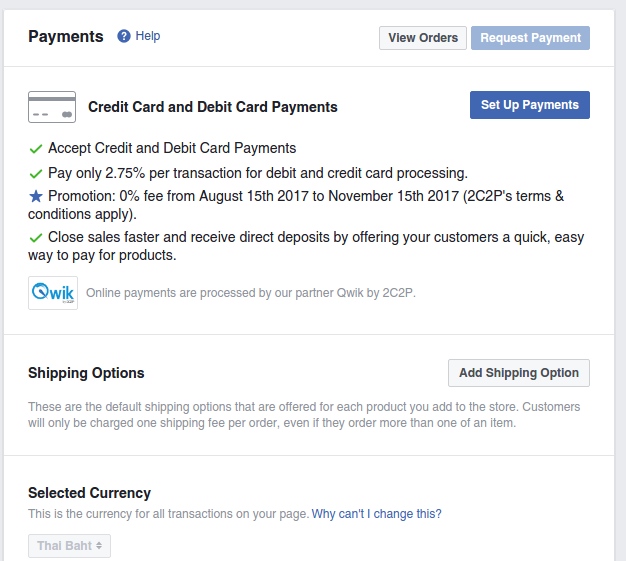This screenshot has height=561, width=626.
Task: Click the Selected Currency heading
Action: click(x=89, y=493)
